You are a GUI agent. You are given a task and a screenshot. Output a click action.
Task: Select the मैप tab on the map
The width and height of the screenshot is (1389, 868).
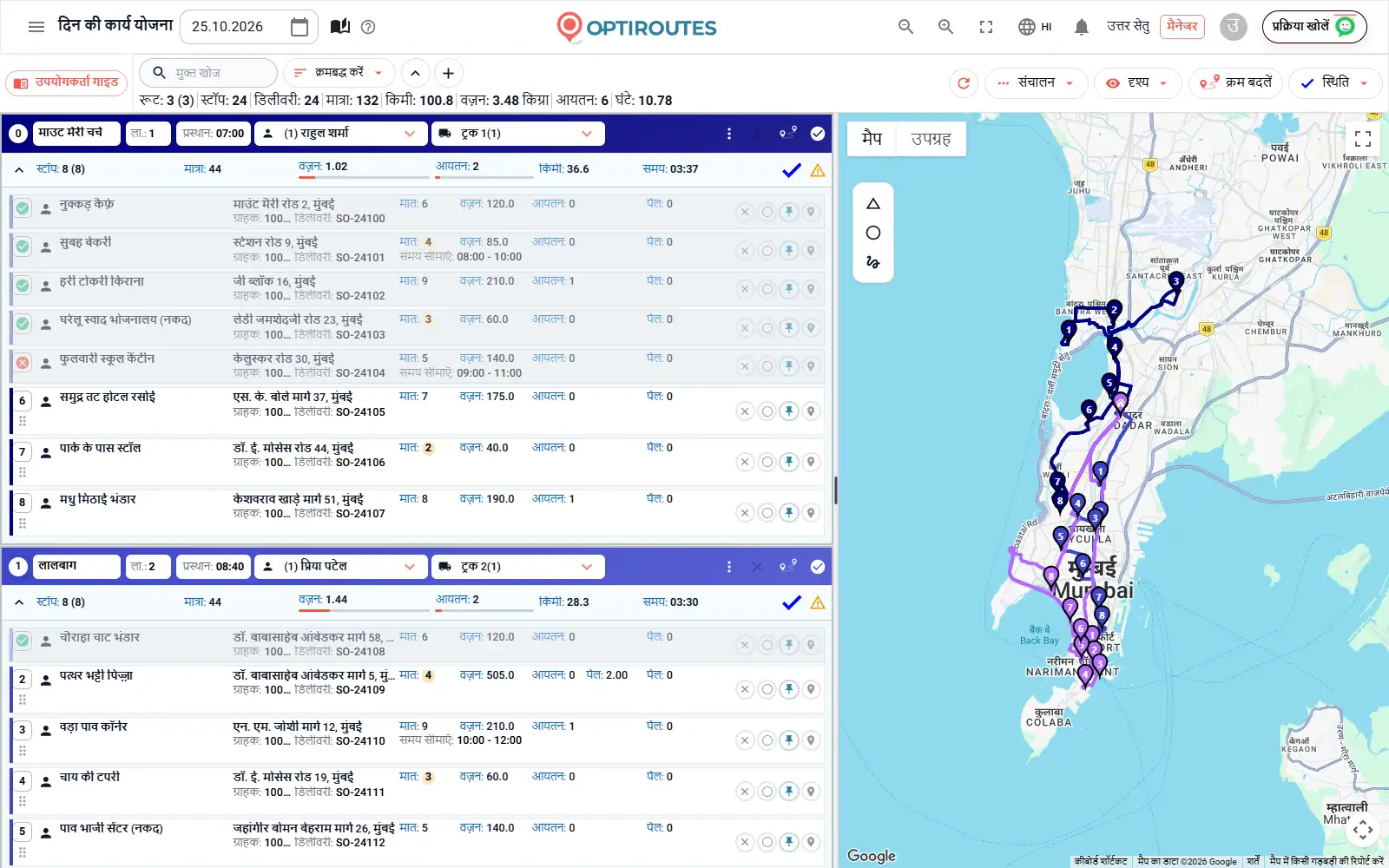[872, 139]
